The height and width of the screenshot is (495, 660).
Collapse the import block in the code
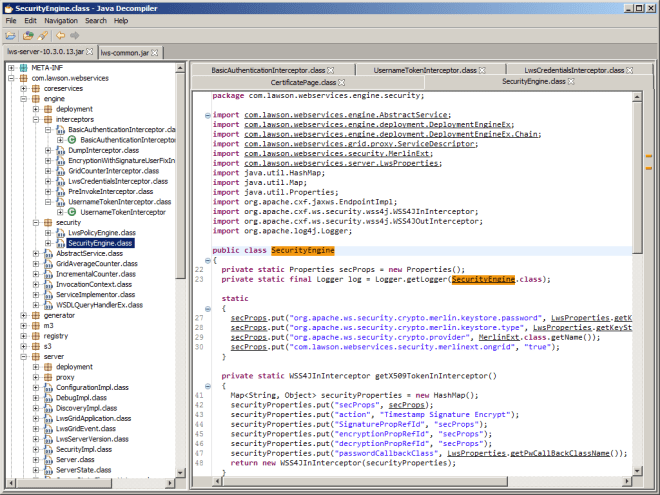click(x=207, y=116)
